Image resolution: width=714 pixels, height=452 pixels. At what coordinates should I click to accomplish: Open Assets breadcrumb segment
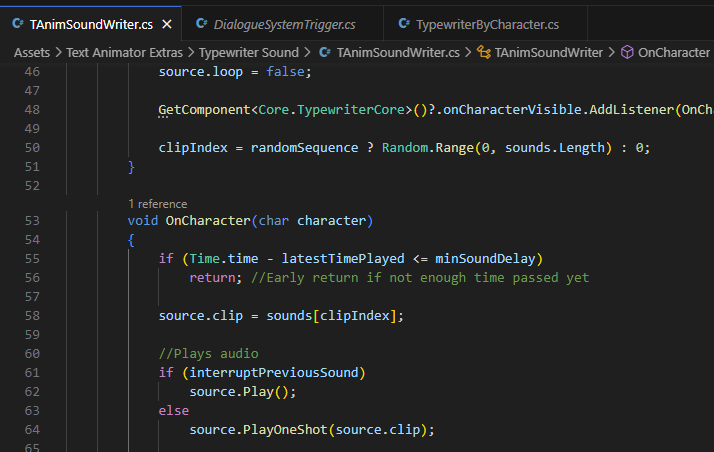[x=32, y=53]
